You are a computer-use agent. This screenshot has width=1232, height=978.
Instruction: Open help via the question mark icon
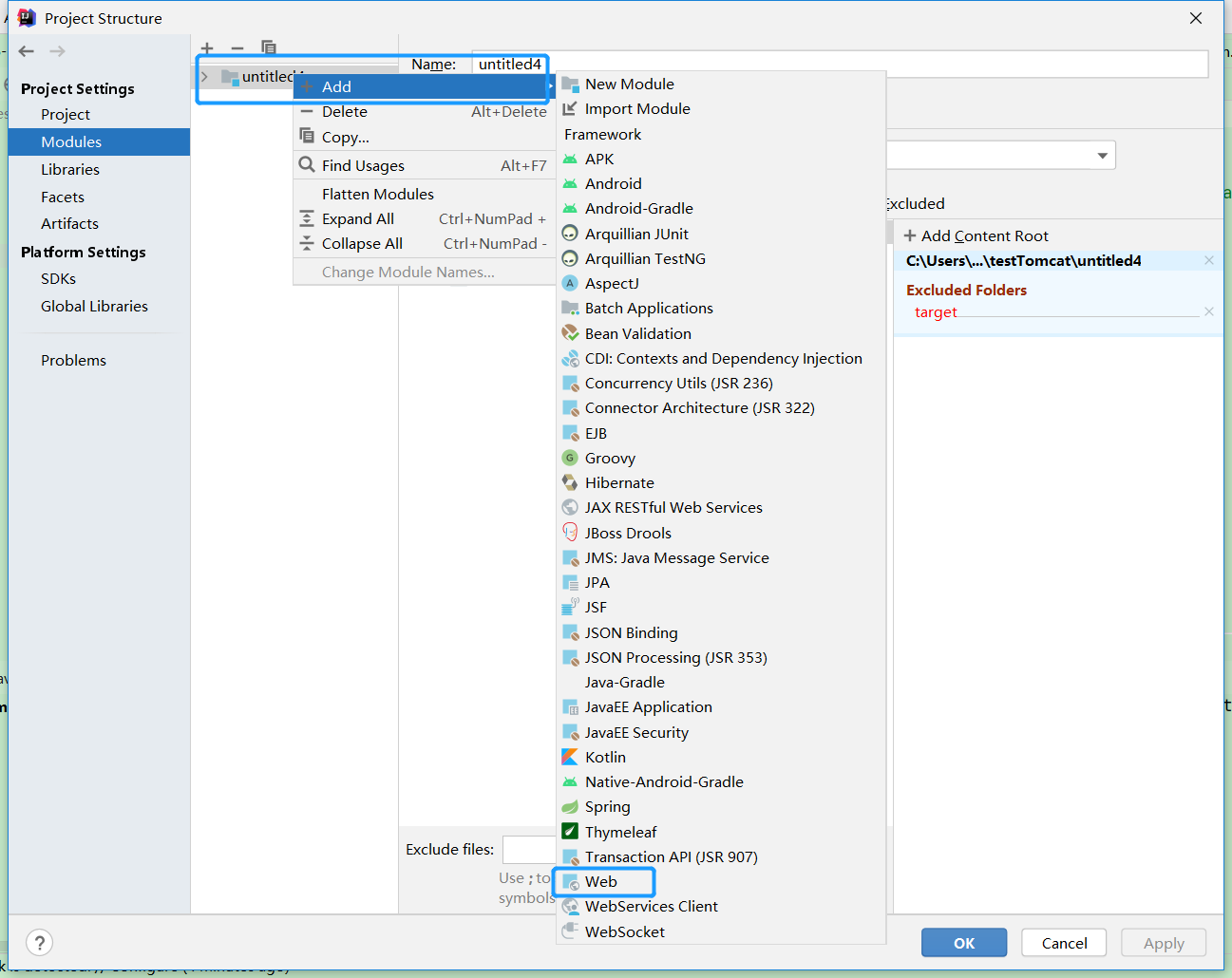(x=38, y=942)
